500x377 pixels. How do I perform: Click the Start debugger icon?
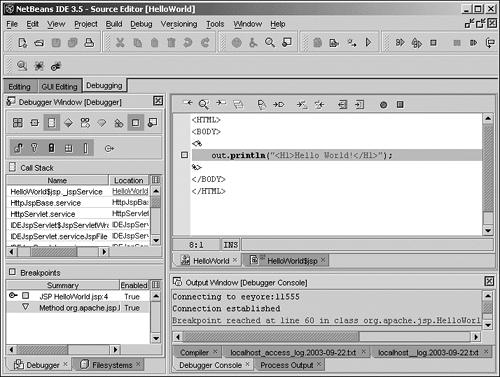click(x=400, y=43)
